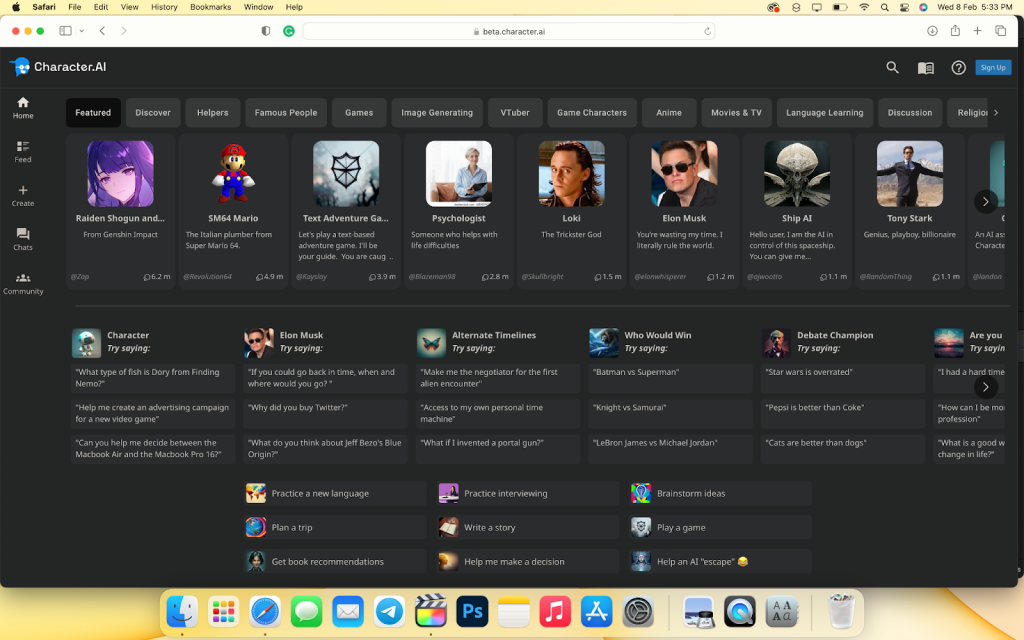Screen dimensions: 1024x640
Task: Switch to the Anime category tab
Action: 669,113
